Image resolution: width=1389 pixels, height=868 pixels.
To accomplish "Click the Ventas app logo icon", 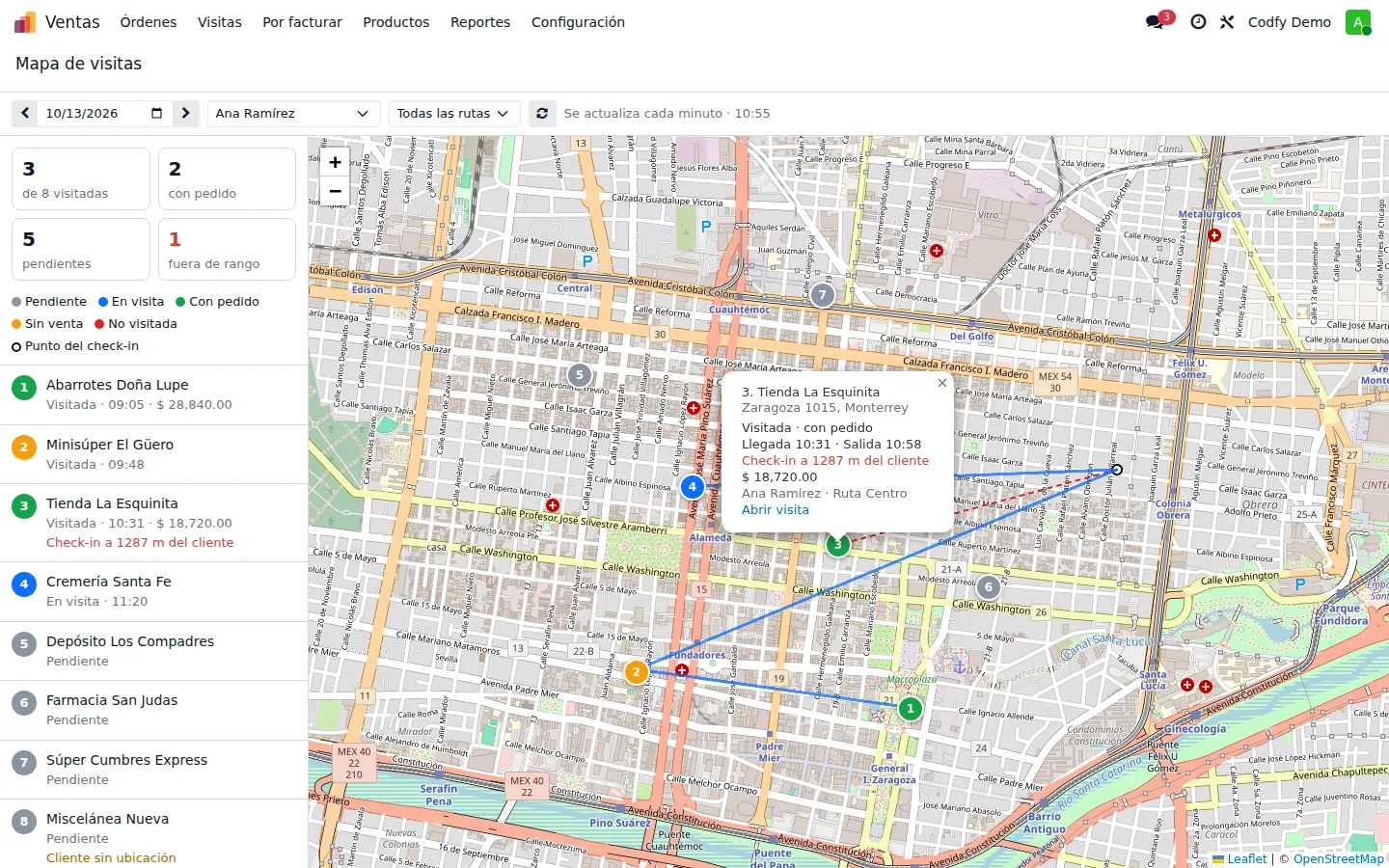I will (25, 21).
